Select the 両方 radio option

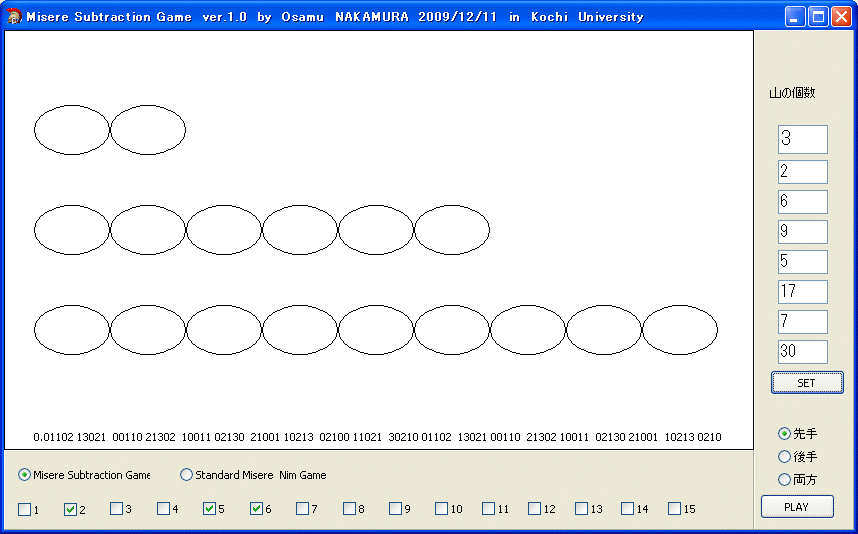tap(798, 480)
